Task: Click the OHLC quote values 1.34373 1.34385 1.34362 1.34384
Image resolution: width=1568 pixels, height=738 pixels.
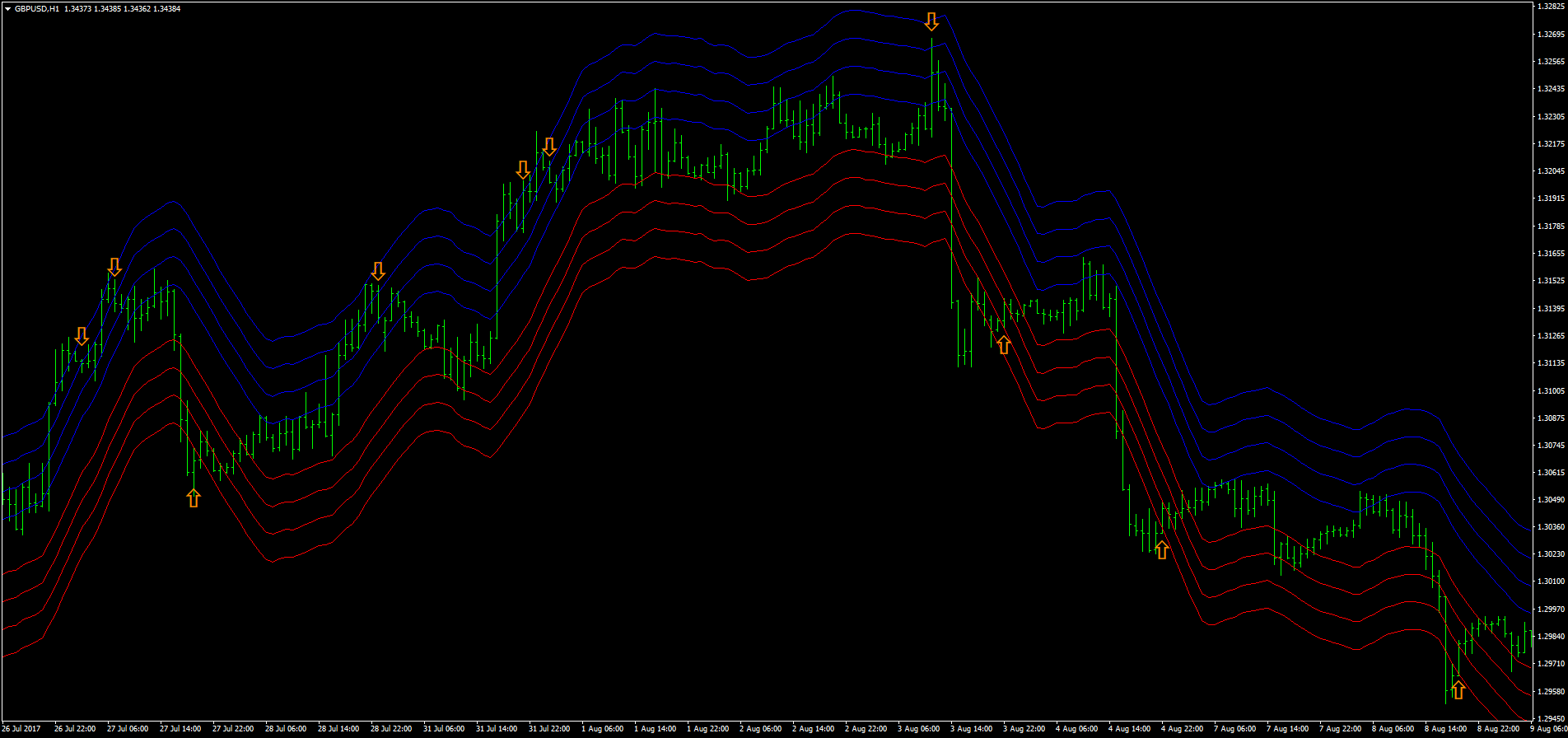Action: 122,9
